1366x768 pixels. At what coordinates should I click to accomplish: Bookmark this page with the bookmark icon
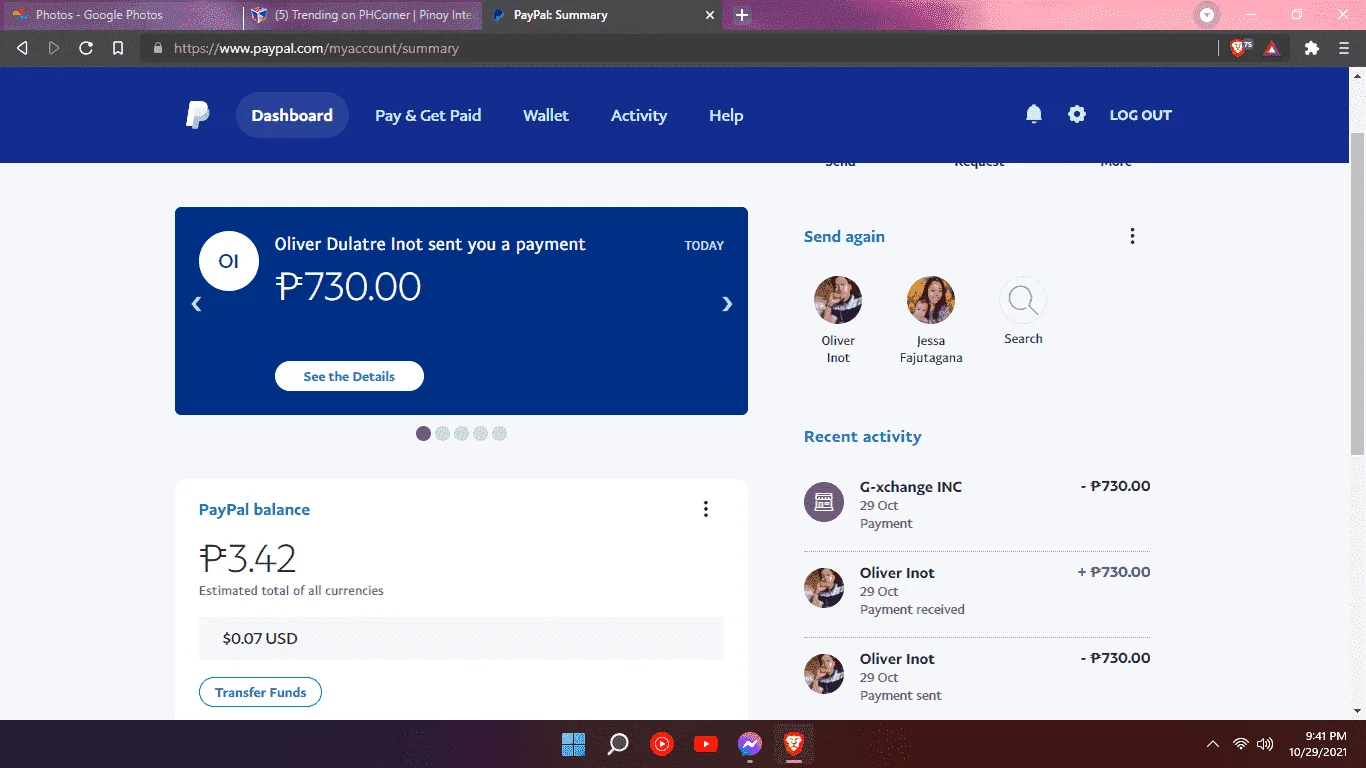coord(118,48)
